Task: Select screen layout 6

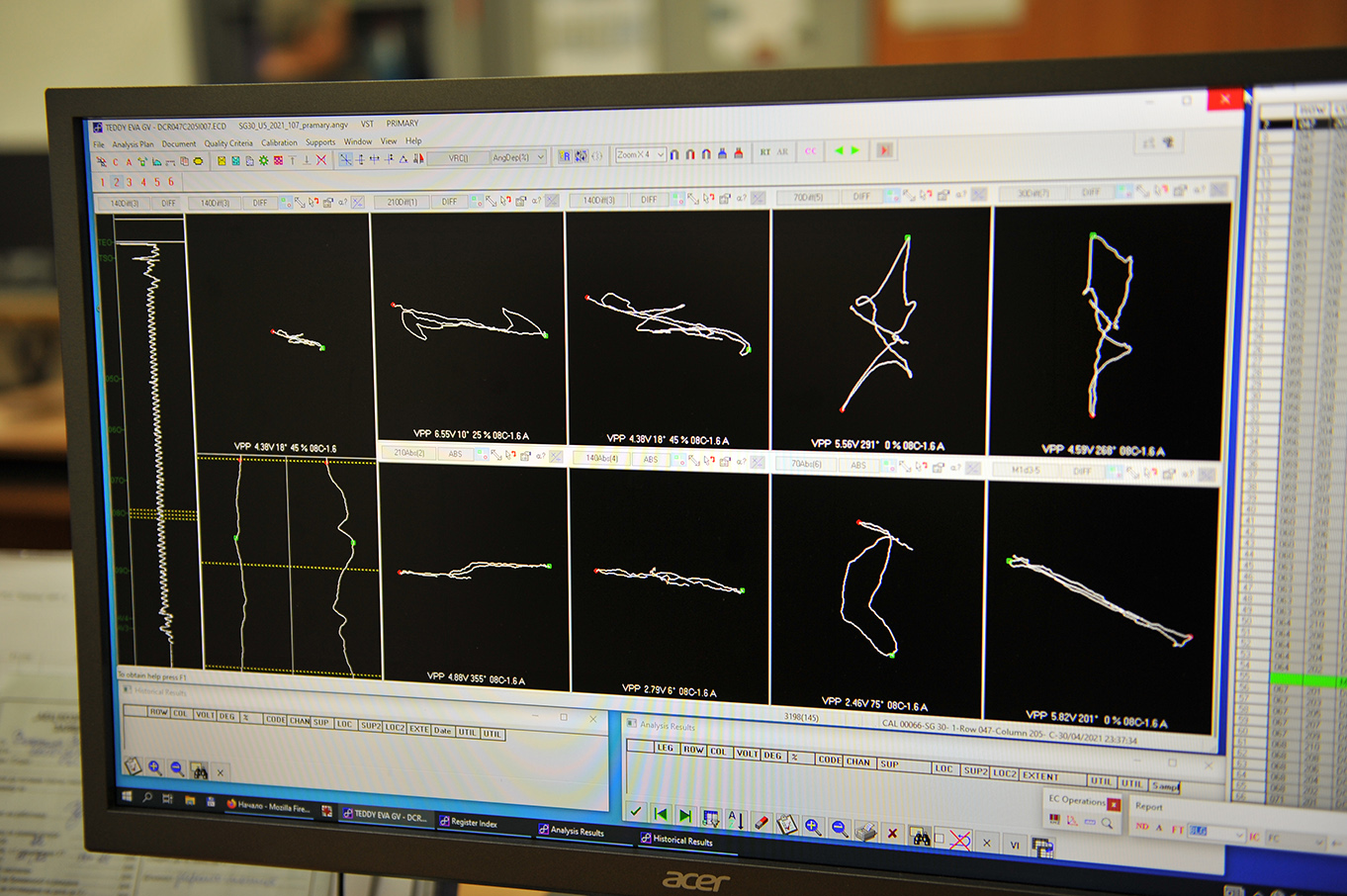Action: tap(171, 181)
